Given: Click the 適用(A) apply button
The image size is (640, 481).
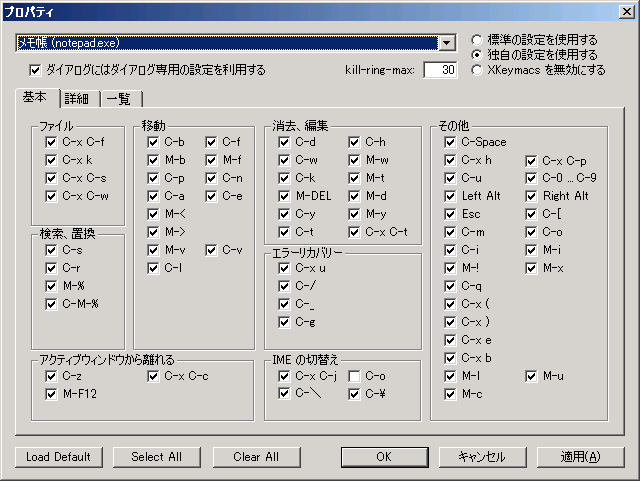Looking at the screenshot, I should (x=580, y=457).
